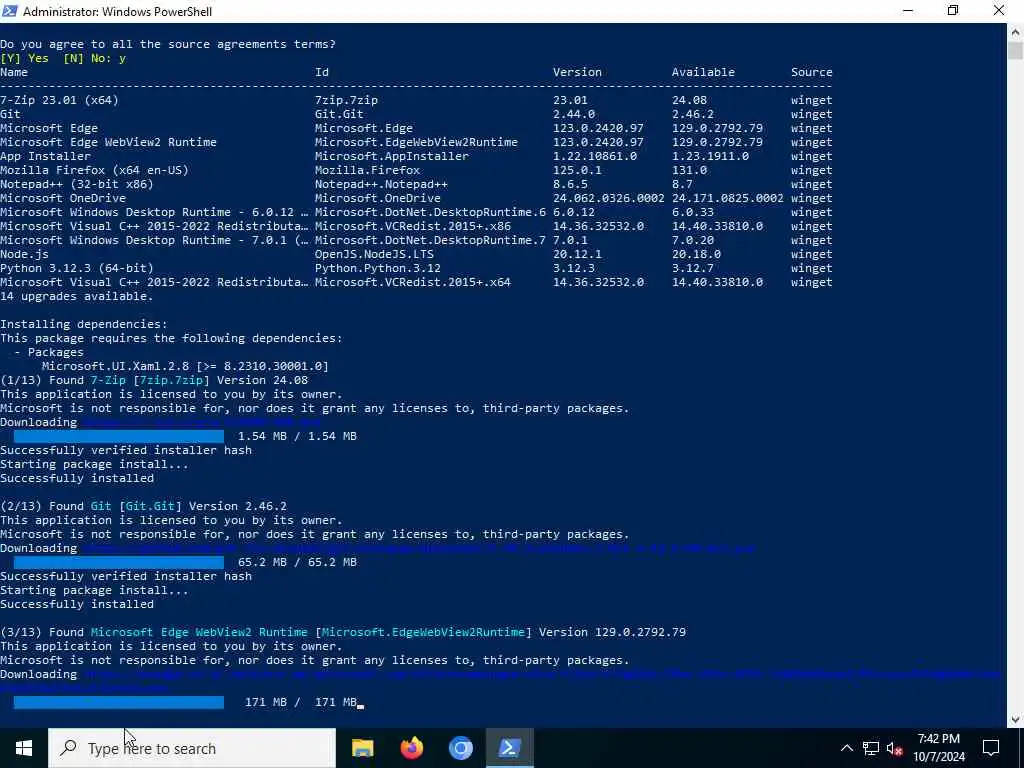Click the Git download progress bar showing 65.2 MB
The image size is (1024, 768).
119,562
